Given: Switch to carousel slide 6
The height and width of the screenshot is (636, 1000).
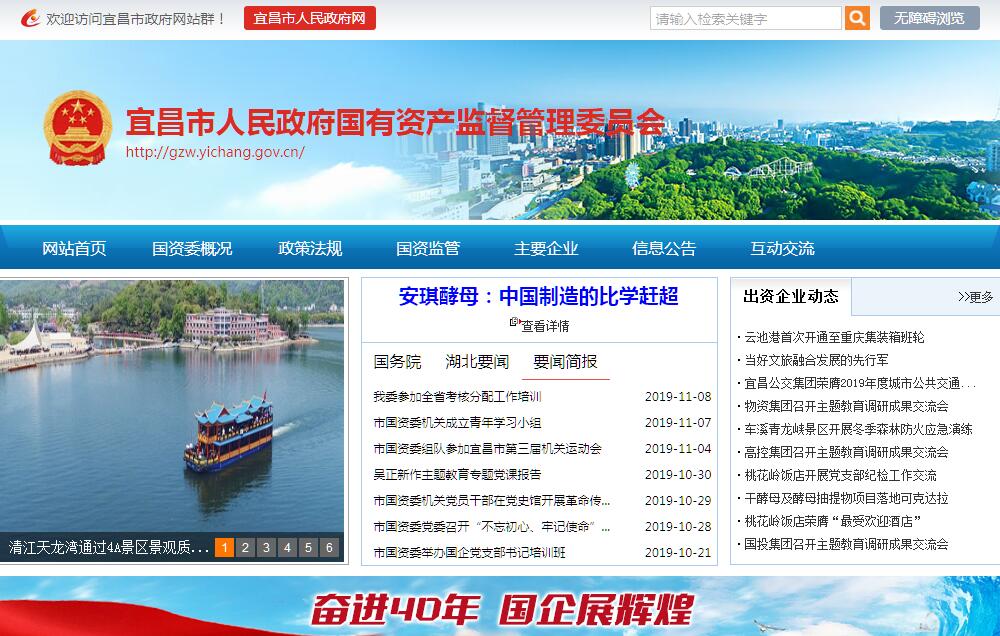Looking at the screenshot, I should click(x=329, y=547).
